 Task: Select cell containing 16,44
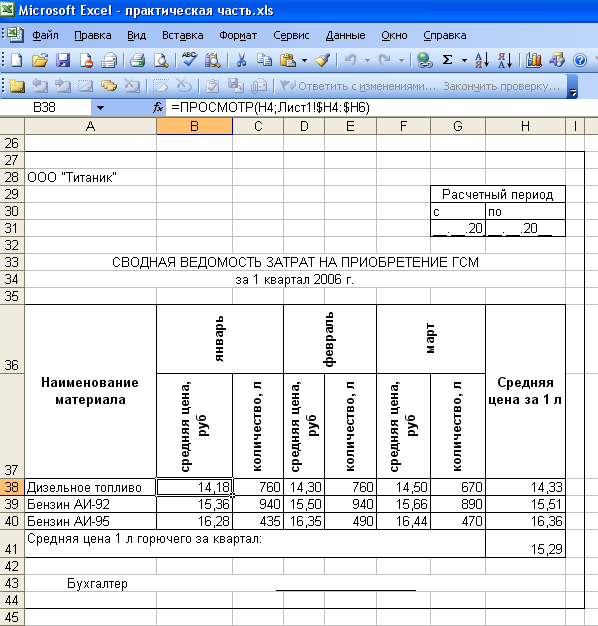tap(404, 521)
